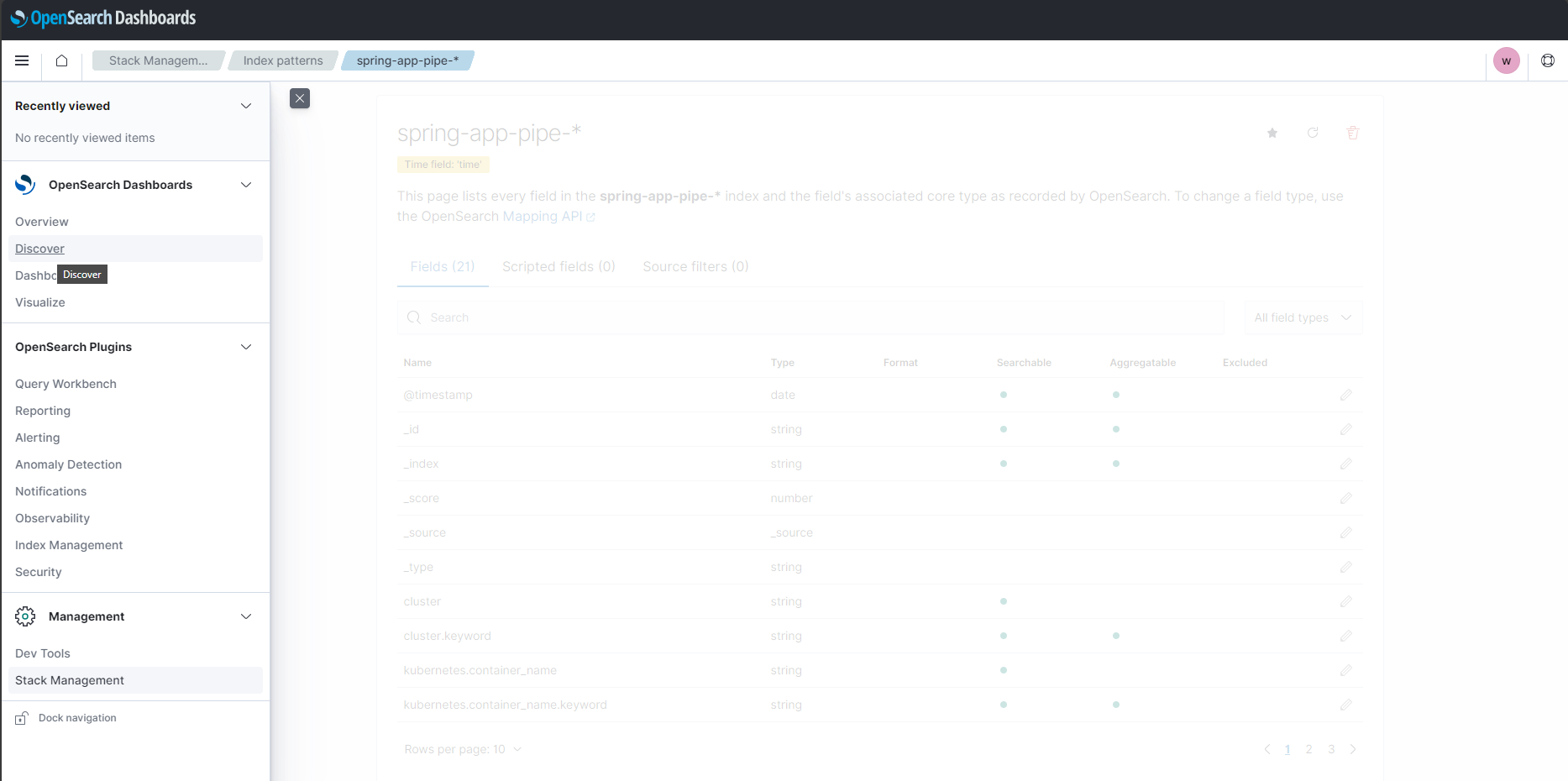Collapse the Recently viewed section

click(x=246, y=106)
